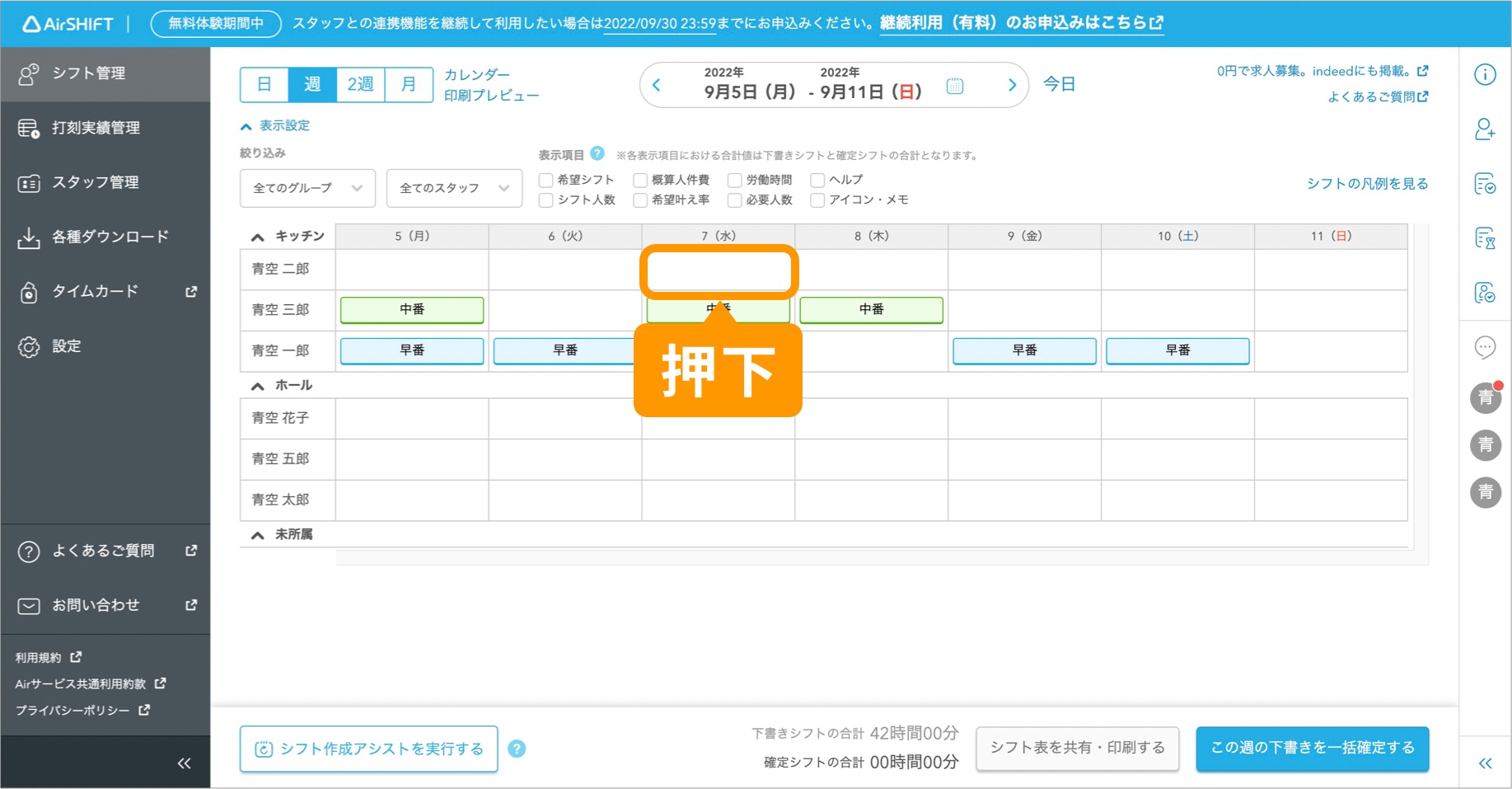The height and width of the screenshot is (789, 1512).
Task: Click the help question mark beside 表示項目
Action: pyautogui.click(x=596, y=153)
